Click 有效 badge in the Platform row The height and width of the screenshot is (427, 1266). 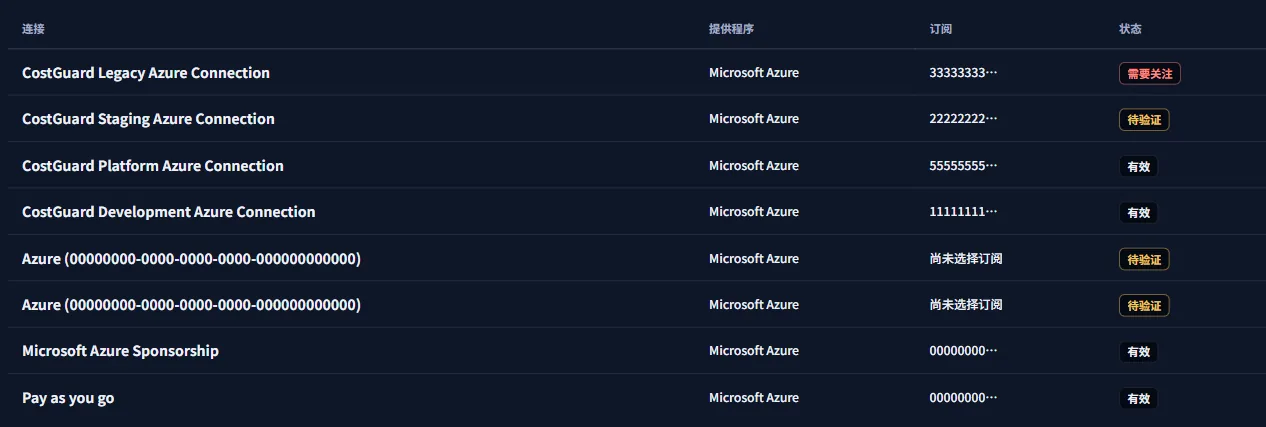[1138, 166]
